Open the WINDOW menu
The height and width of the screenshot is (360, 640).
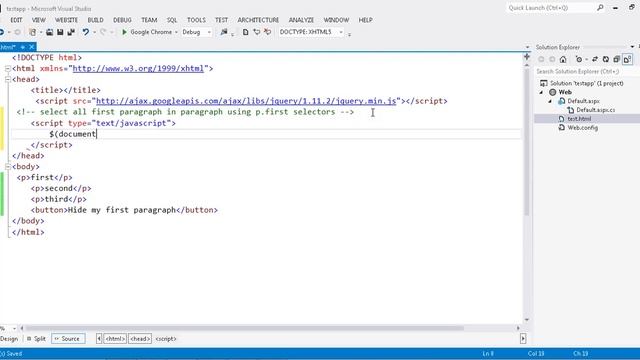pyautogui.click(x=336, y=20)
